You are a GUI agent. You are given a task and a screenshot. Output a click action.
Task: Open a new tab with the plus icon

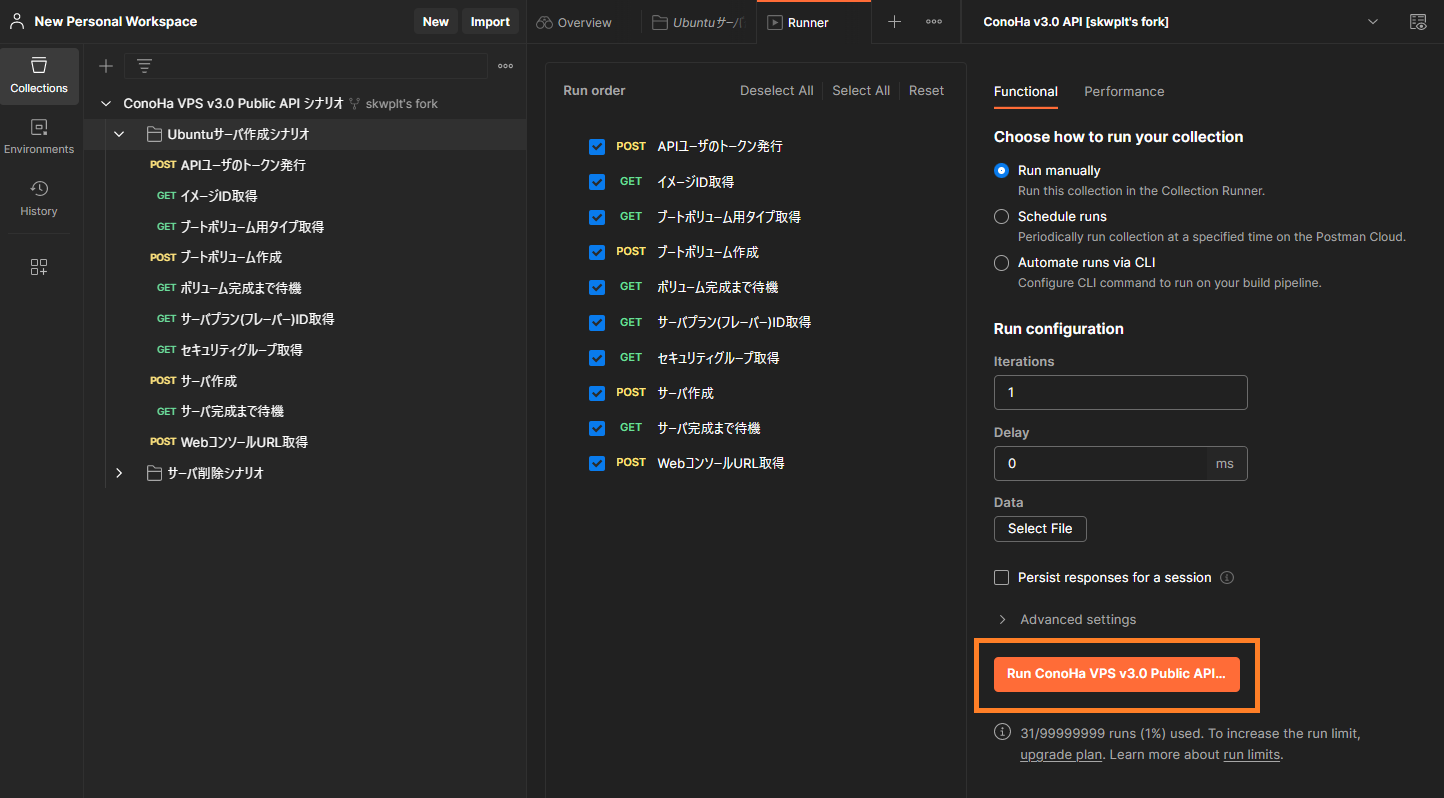(x=895, y=22)
